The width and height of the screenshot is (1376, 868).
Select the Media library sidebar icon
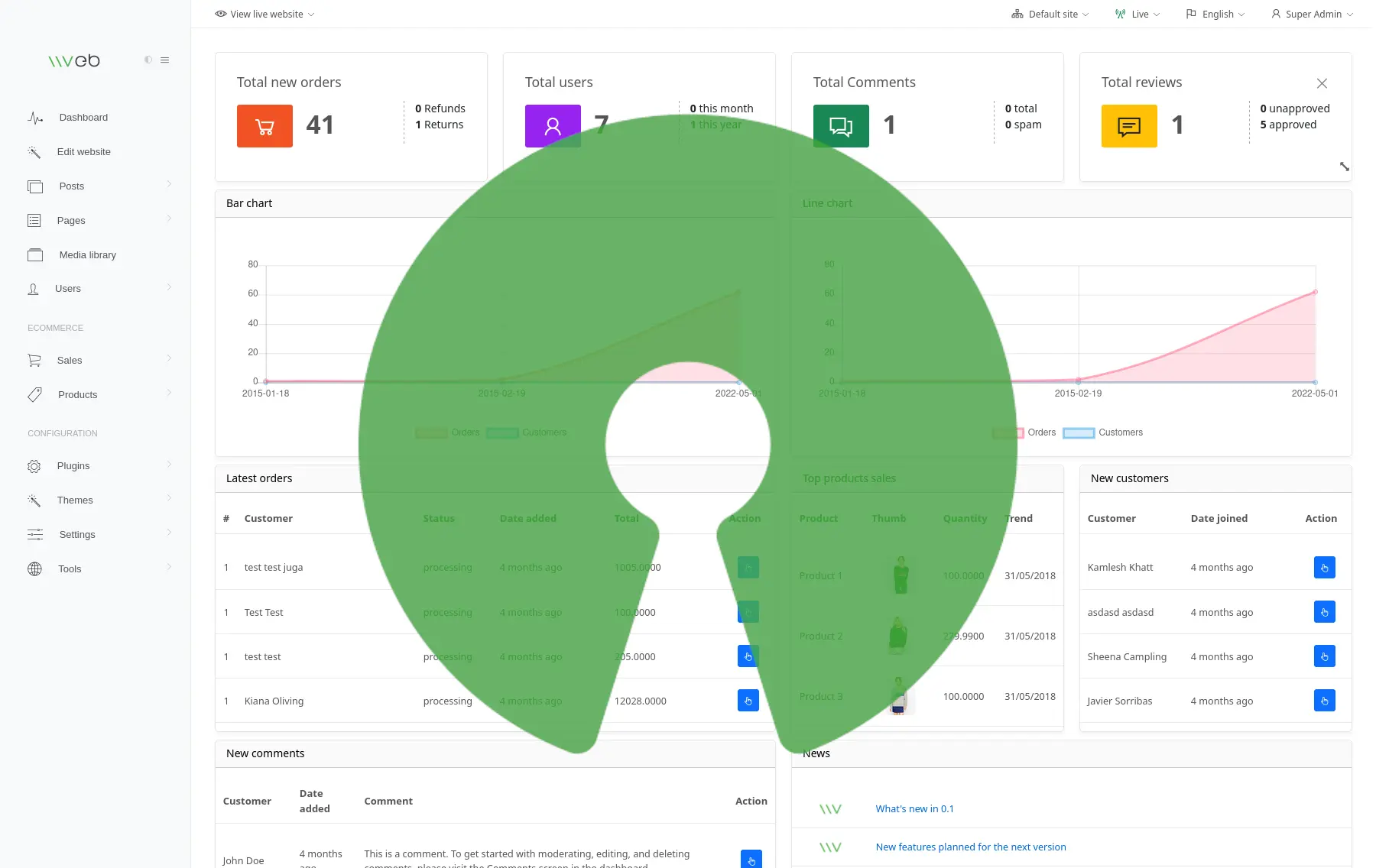tap(35, 254)
